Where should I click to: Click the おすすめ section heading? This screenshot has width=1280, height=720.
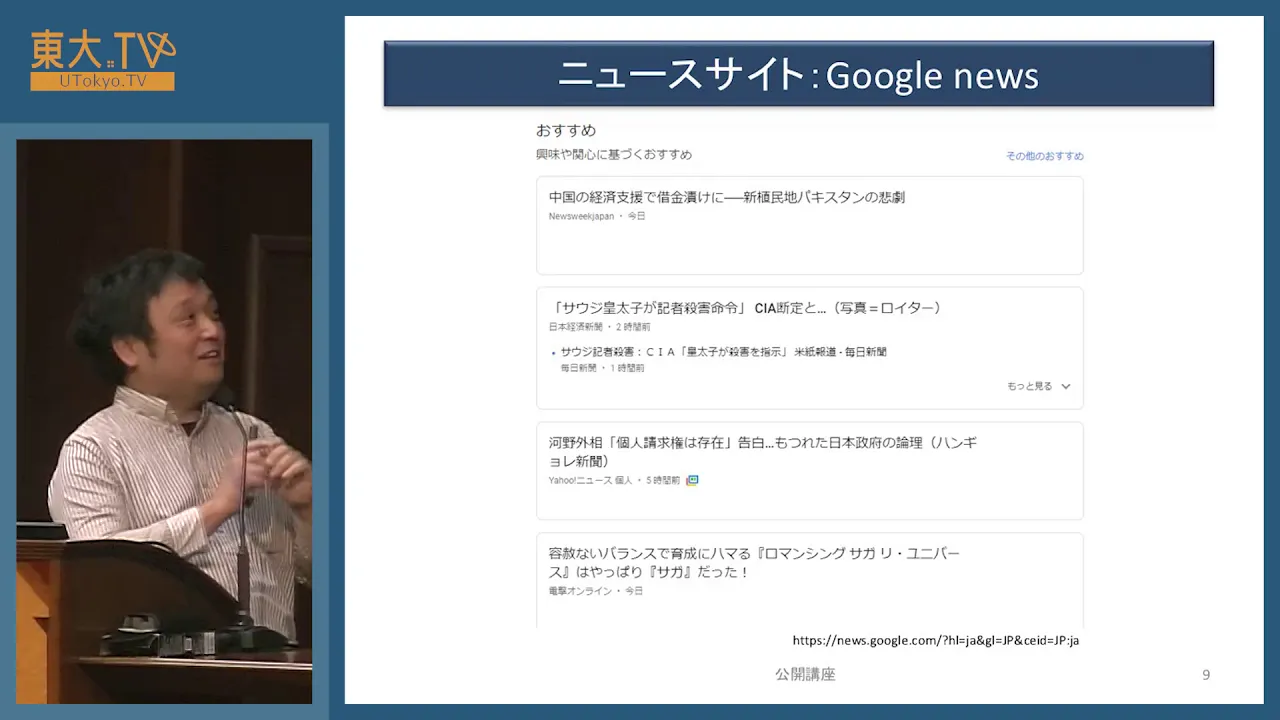566,130
